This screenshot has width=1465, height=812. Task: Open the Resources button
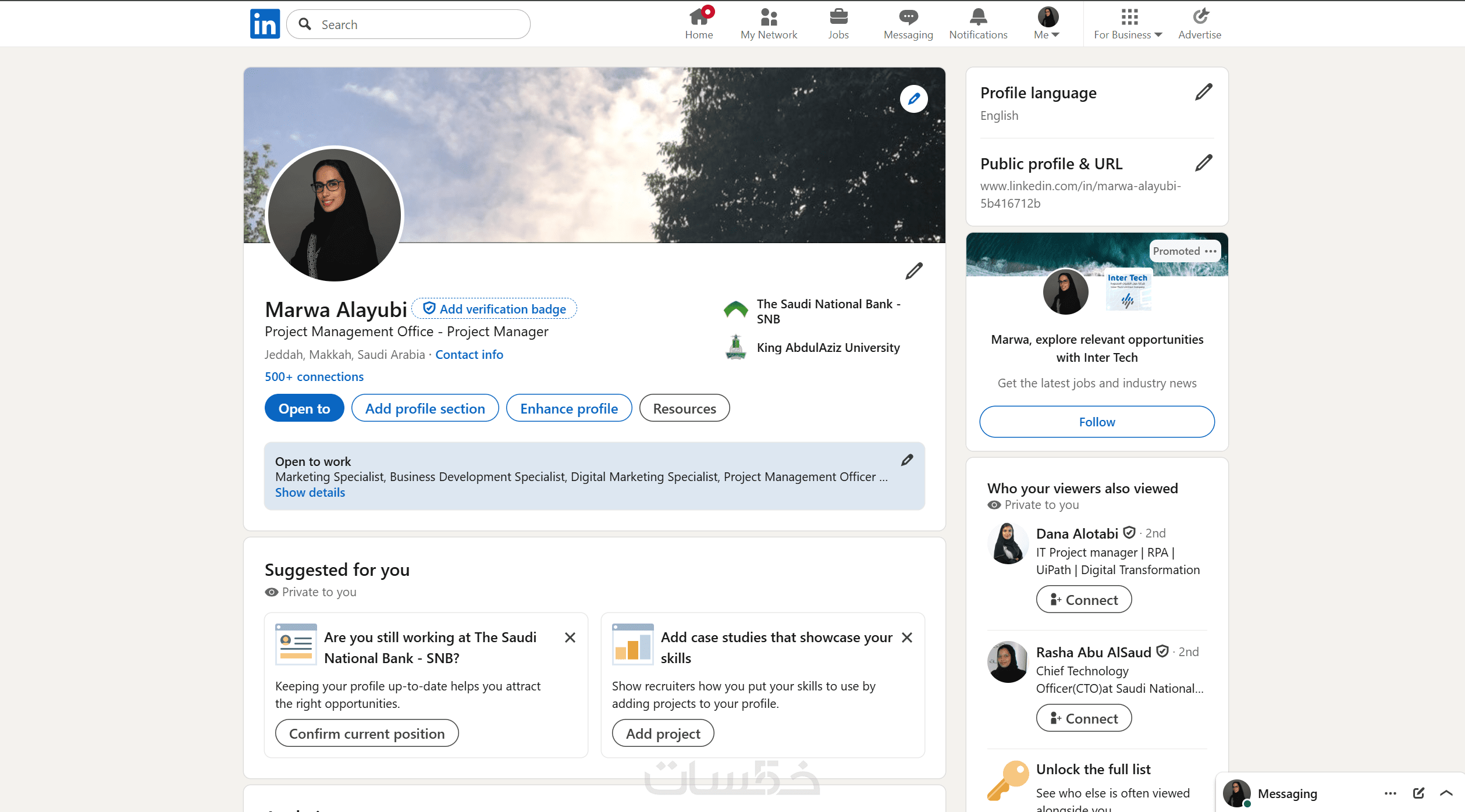pos(684,408)
